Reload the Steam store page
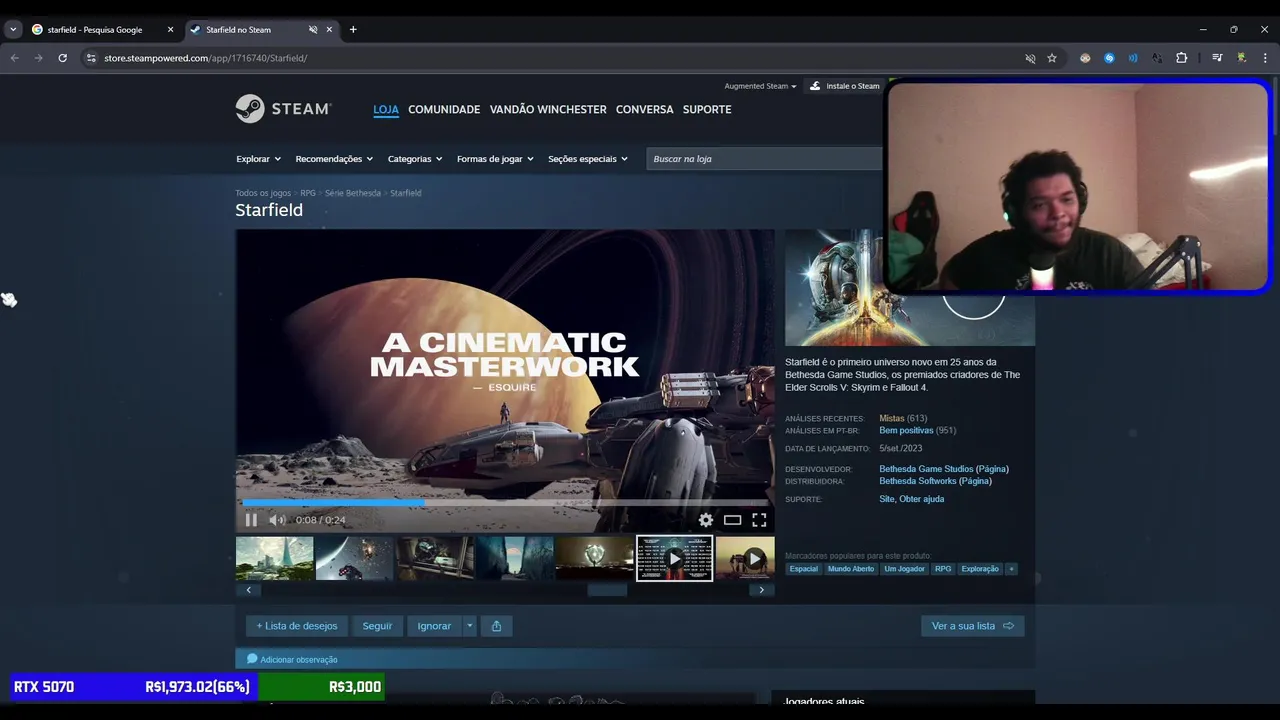The width and height of the screenshot is (1280, 720). (x=62, y=58)
